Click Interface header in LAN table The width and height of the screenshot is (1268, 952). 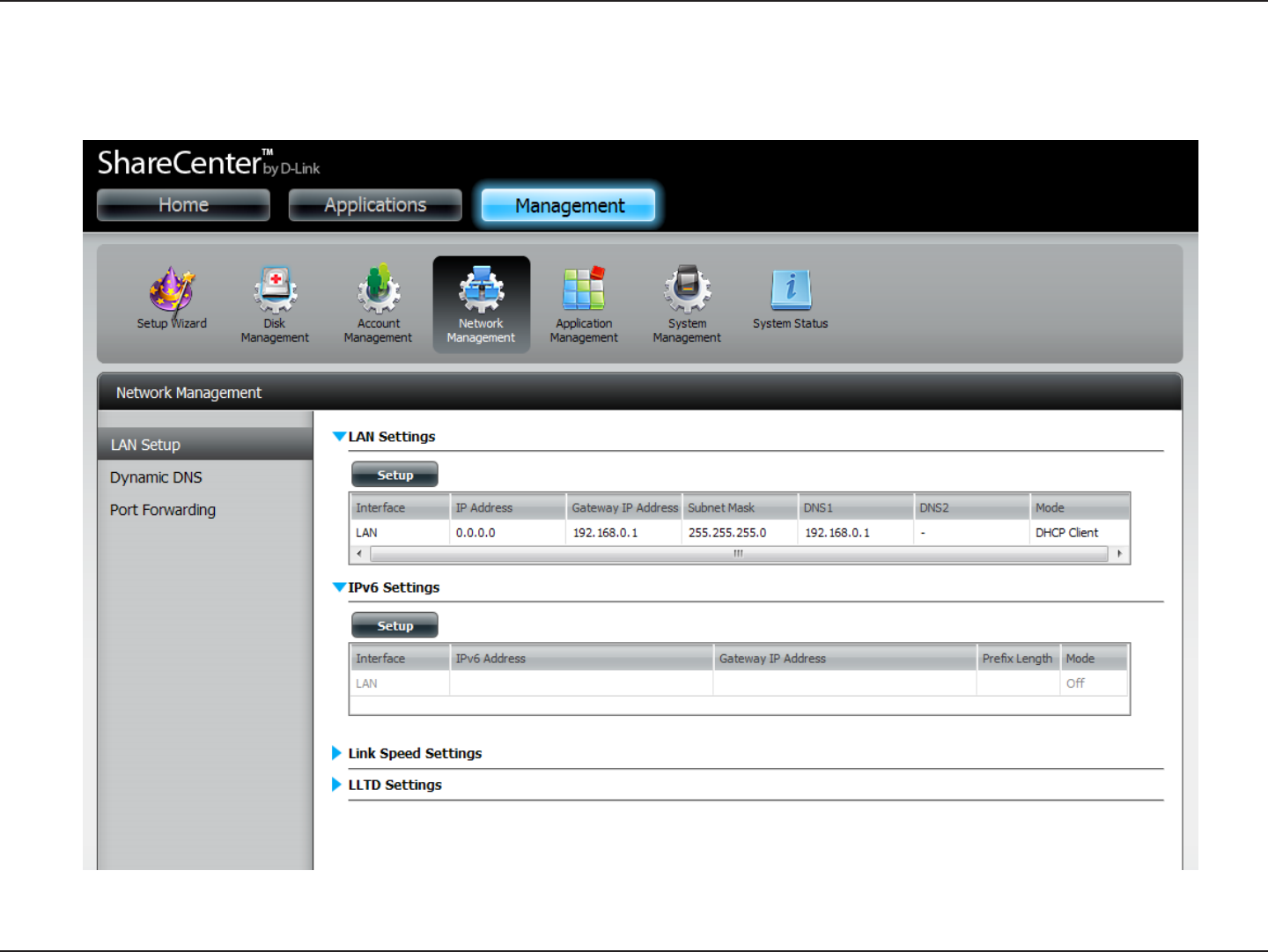pos(400,508)
